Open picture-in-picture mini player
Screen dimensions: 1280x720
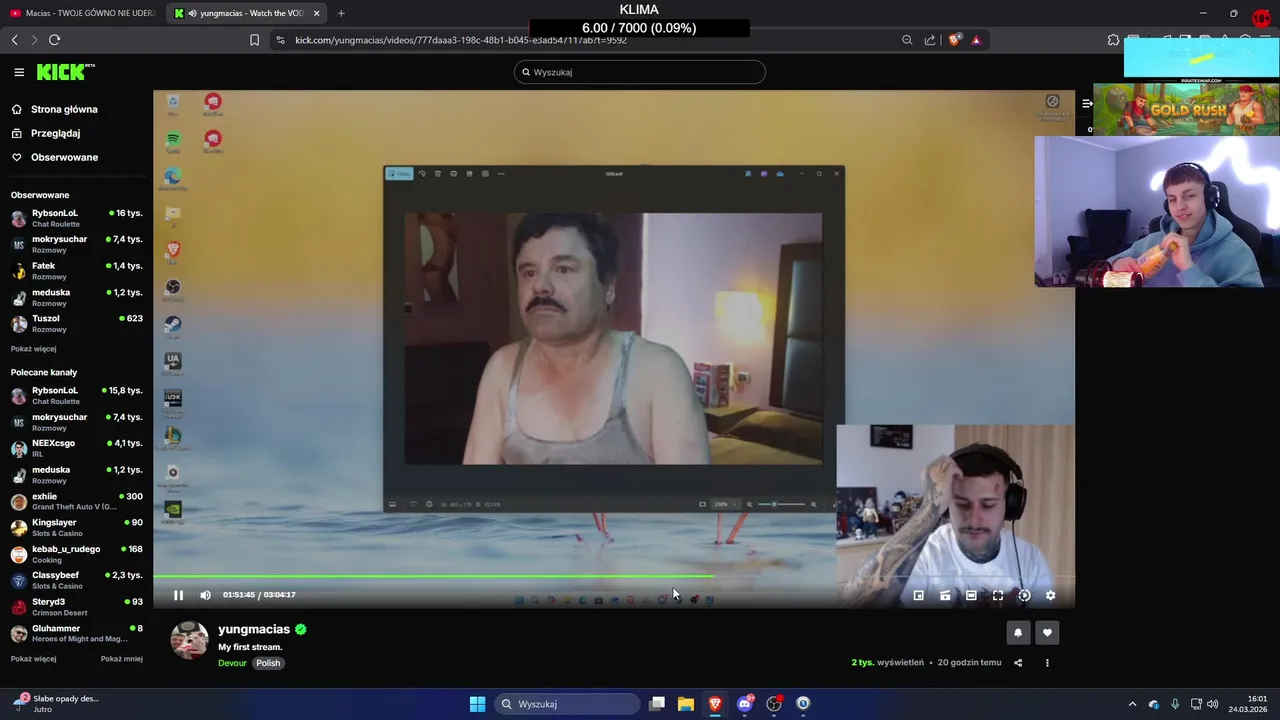pyautogui.click(x=918, y=595)
